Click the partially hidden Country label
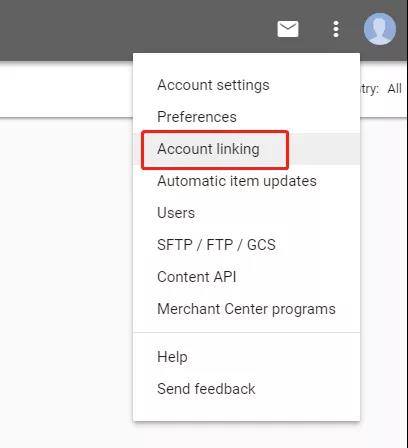 click(x=369, y=89)
